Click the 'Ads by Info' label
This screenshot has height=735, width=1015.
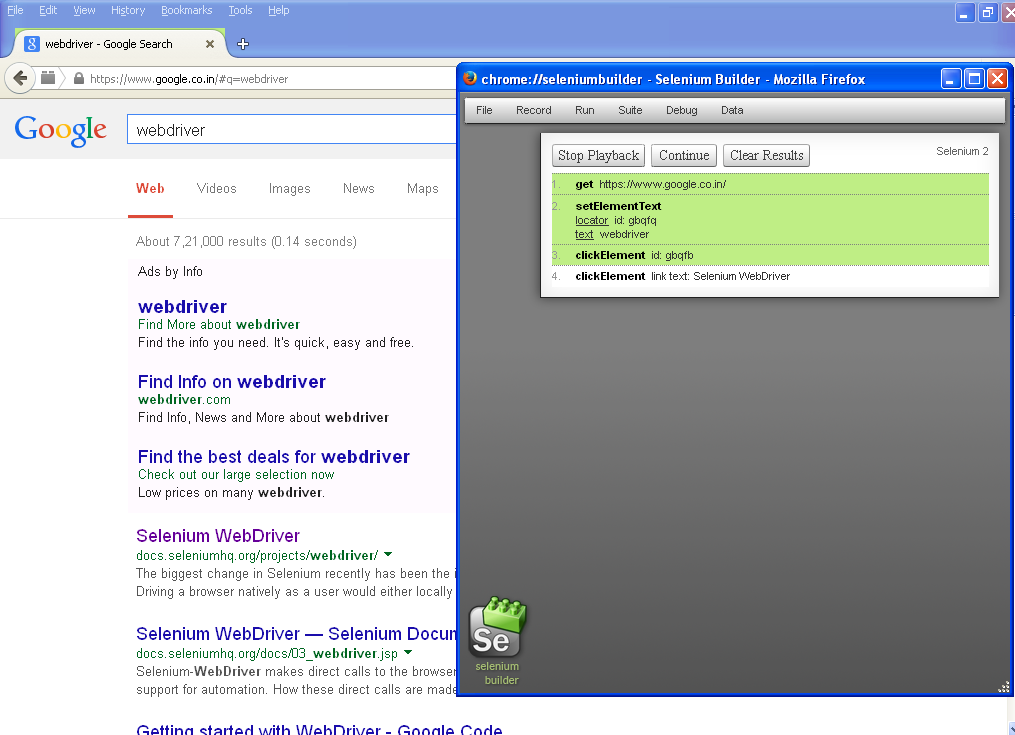[170, 271]
